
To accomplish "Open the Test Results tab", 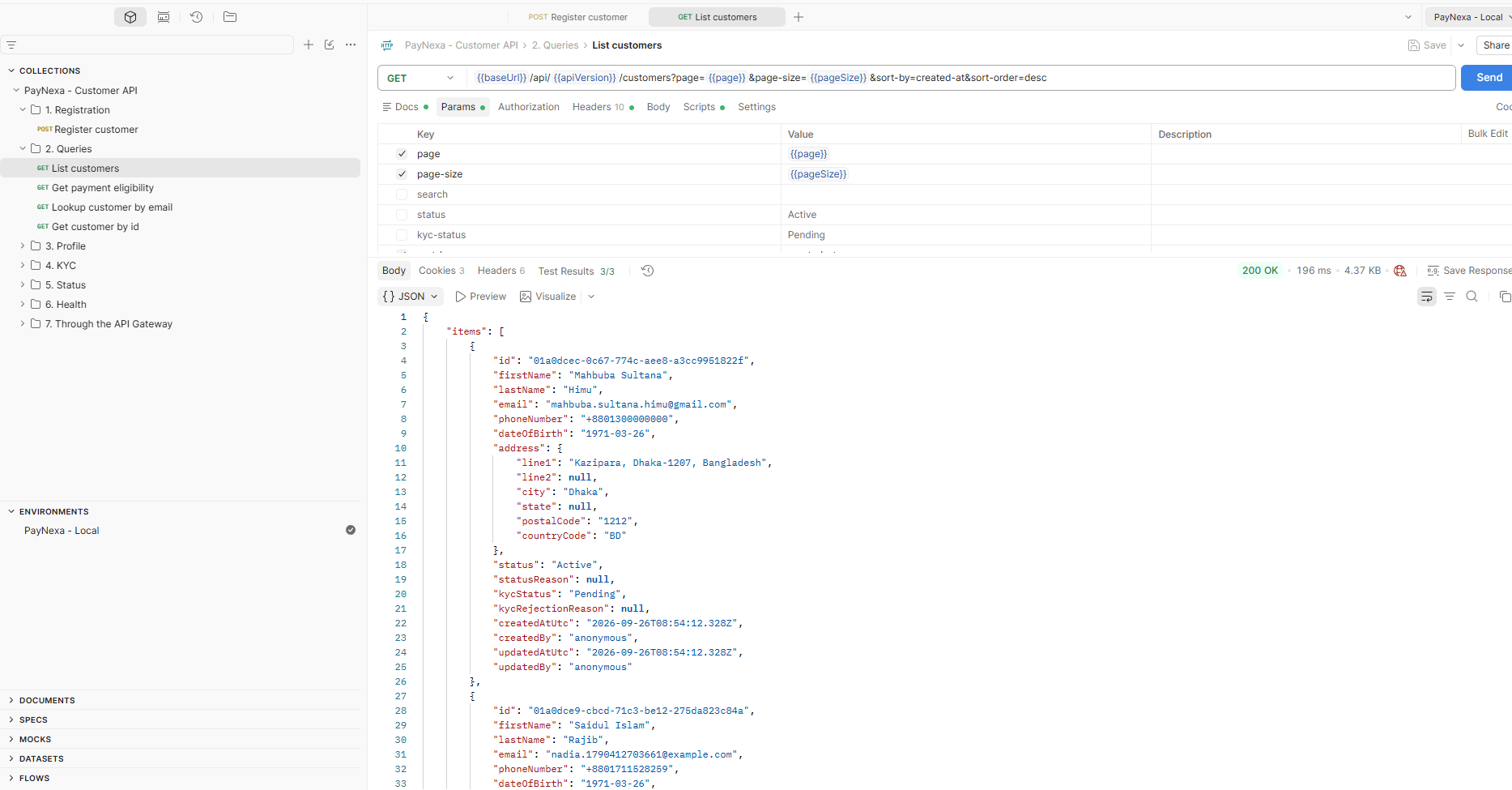I will [x=577, y=271].
